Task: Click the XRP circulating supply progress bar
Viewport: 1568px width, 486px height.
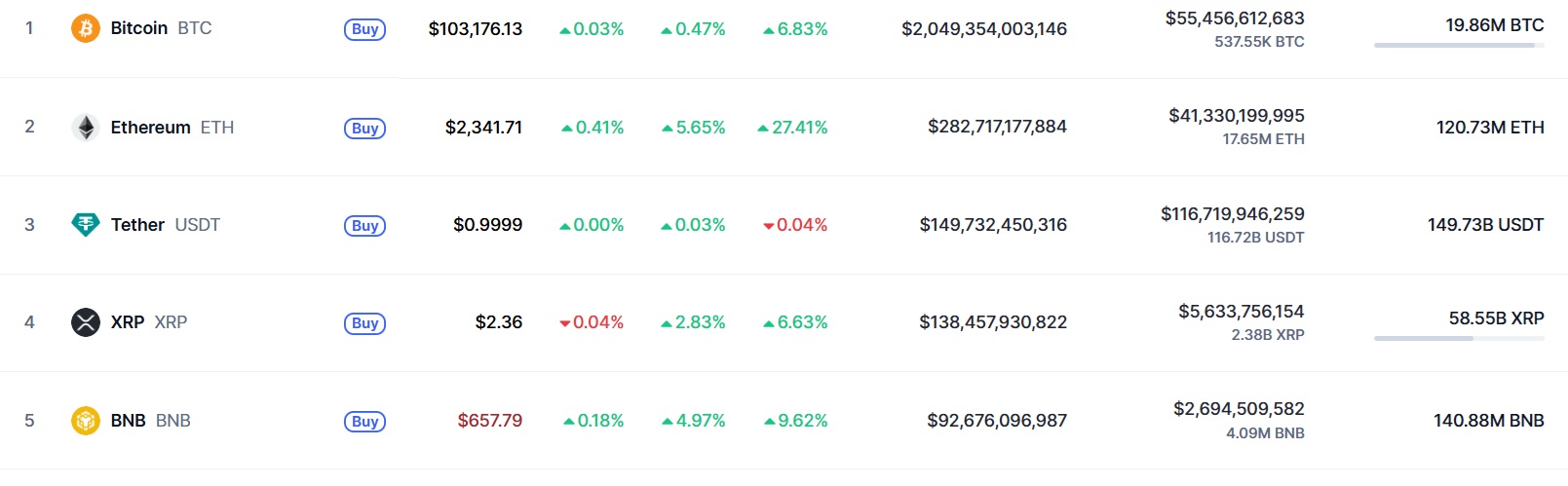Action: point(1459,338)
